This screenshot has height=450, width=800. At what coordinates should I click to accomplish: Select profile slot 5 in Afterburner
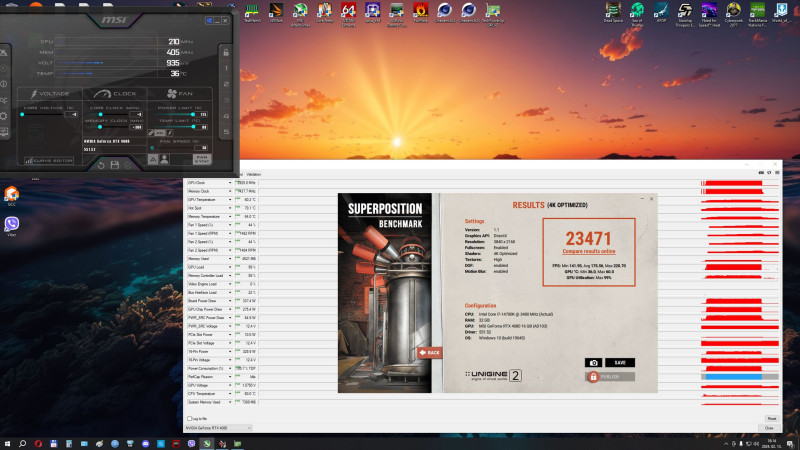point(226,132)
